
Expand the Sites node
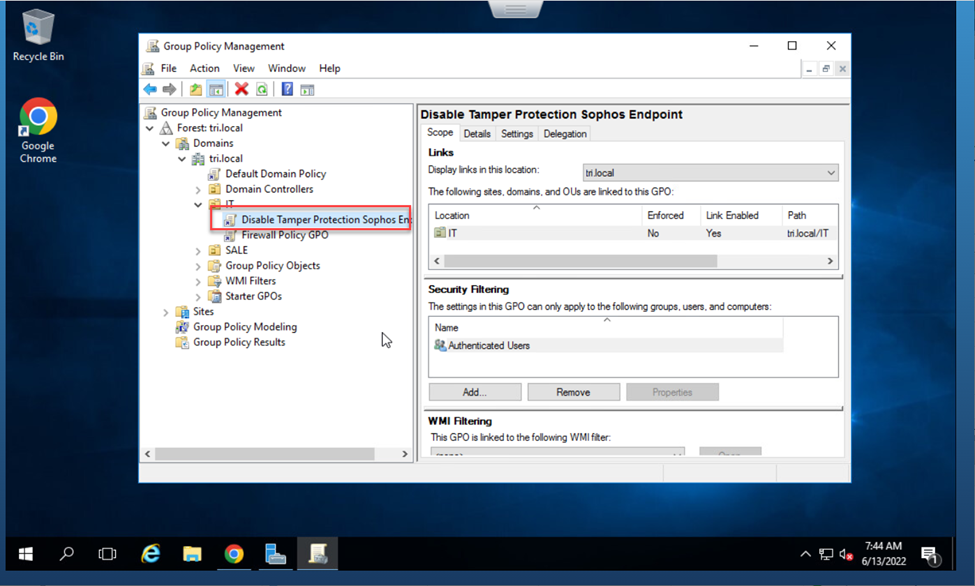(x=166, y=312)
